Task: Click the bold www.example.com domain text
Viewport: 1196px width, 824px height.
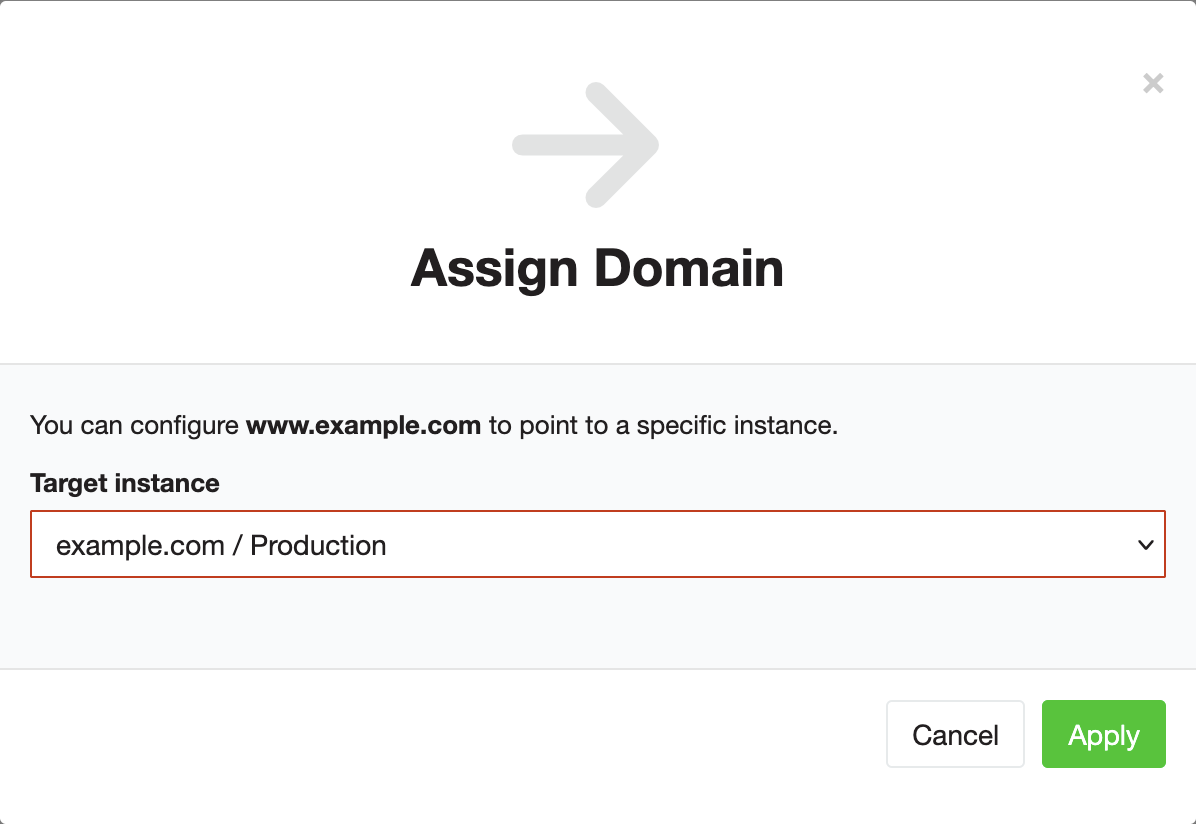Action: click(364, 426)
